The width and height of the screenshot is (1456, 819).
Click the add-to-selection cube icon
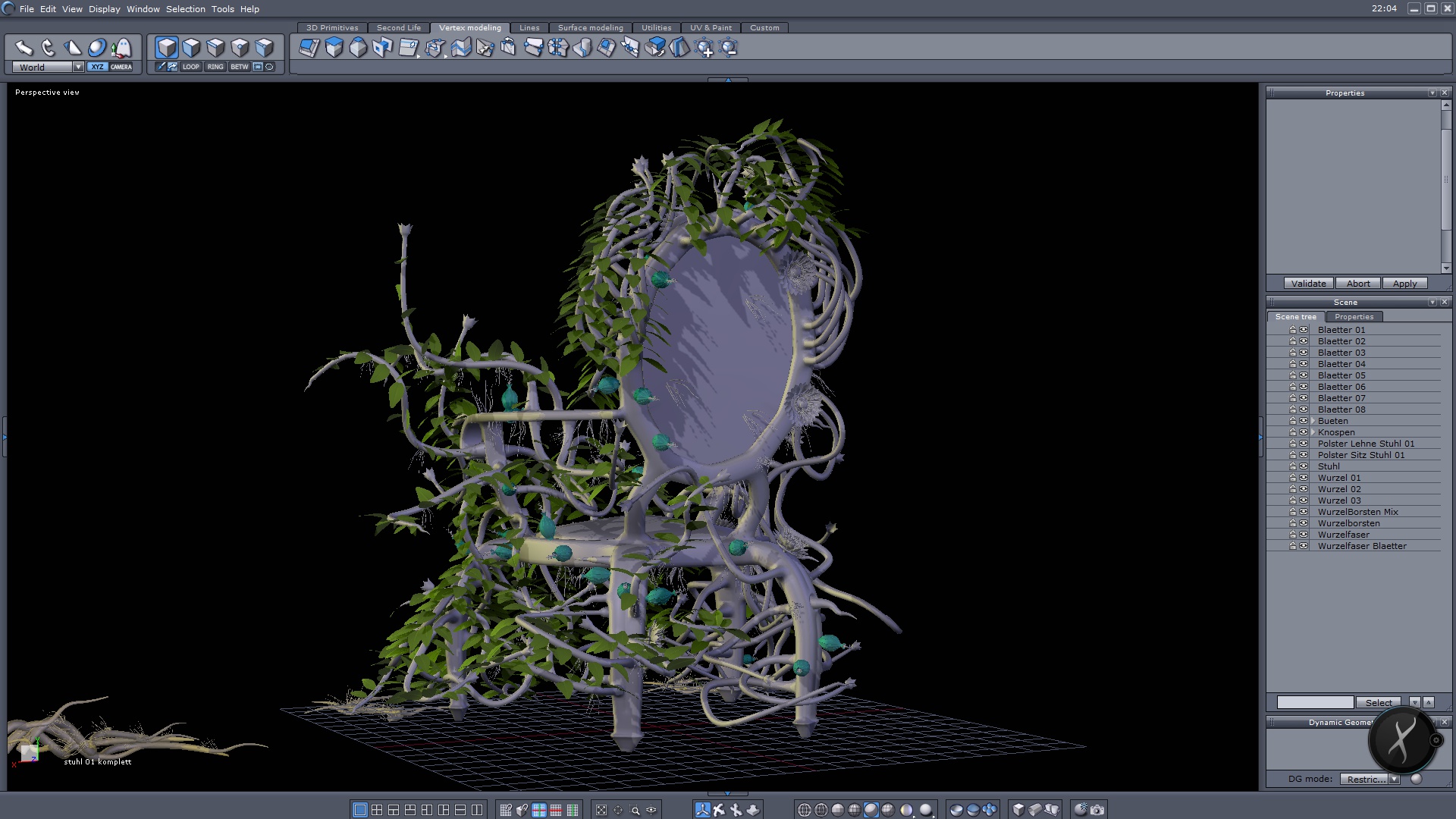coord(704,49)
